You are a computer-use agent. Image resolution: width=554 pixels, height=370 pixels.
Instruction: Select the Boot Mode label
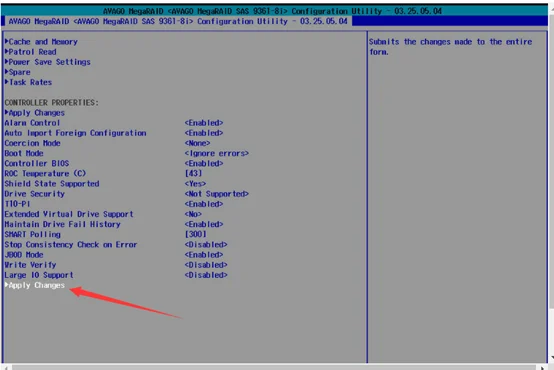click(24, 153)
